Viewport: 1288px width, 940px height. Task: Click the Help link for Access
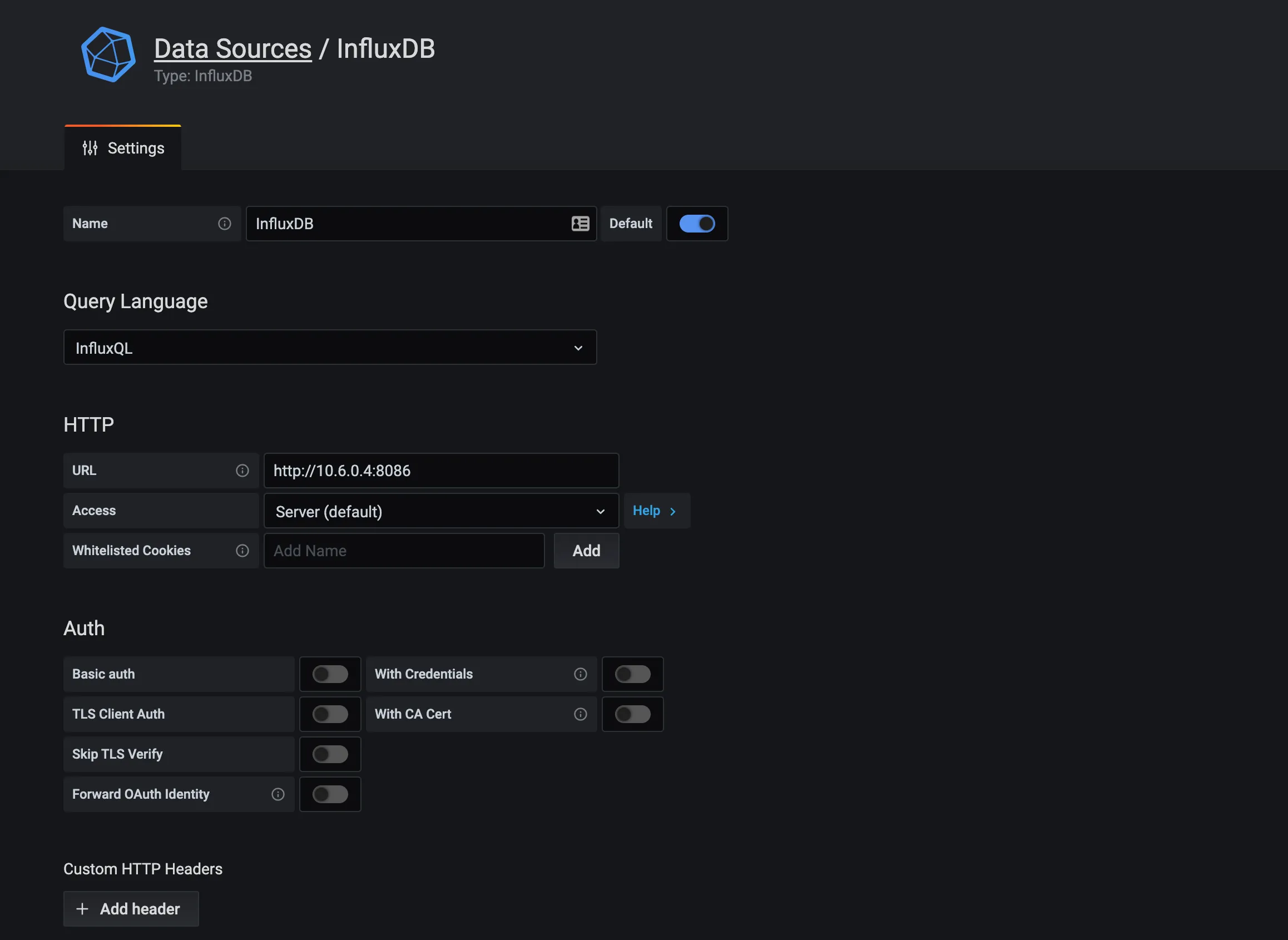(654, 510)
